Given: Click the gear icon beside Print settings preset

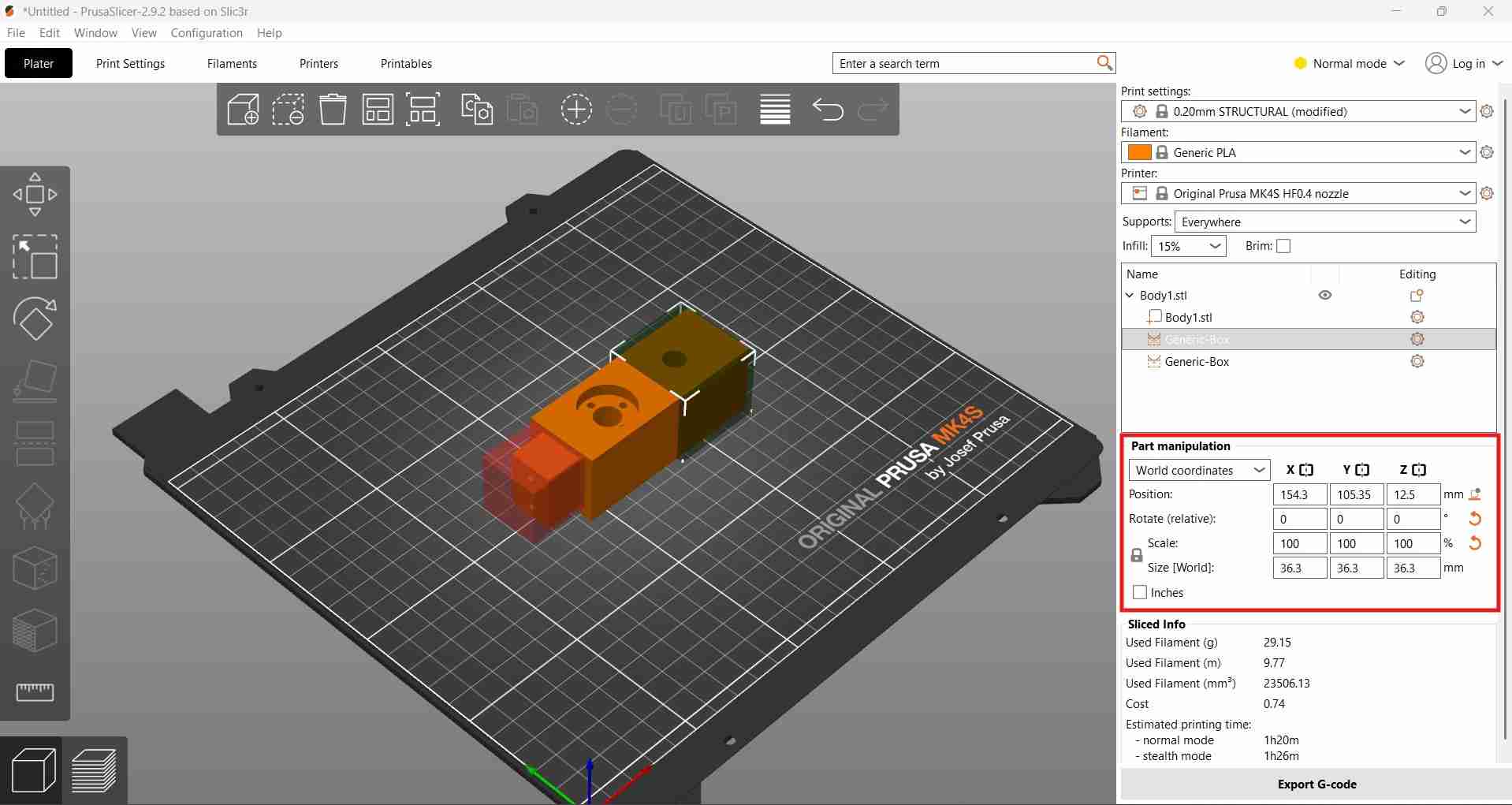Looking at the screenshot, I should point(1487,111).
